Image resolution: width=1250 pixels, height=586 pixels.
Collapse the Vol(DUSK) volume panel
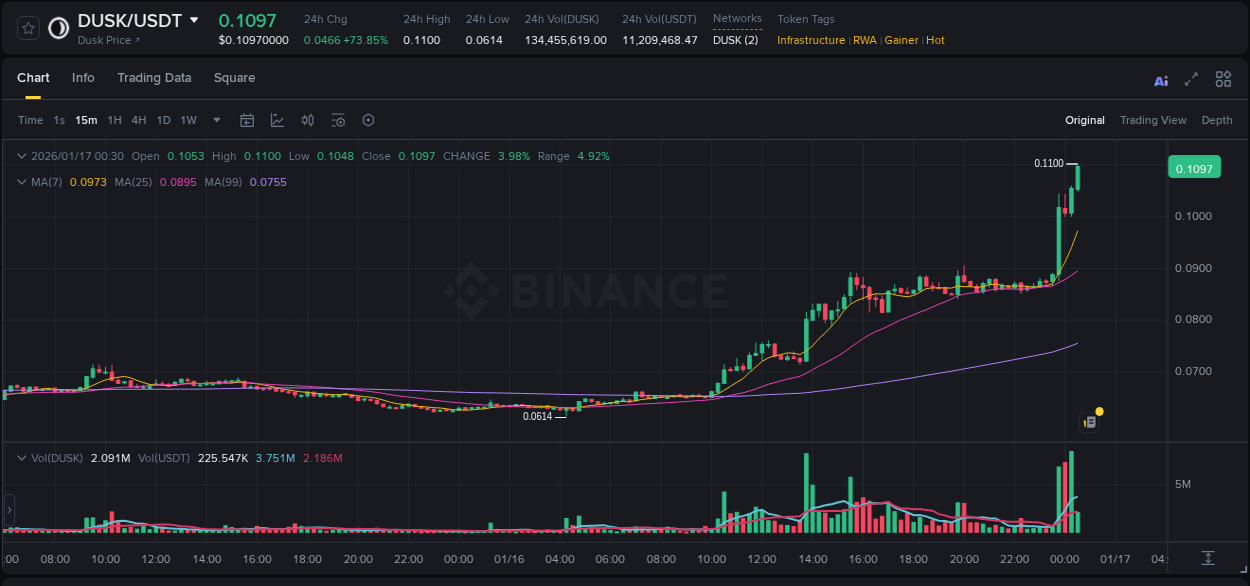pyautogui.click(x=21, y=457)
